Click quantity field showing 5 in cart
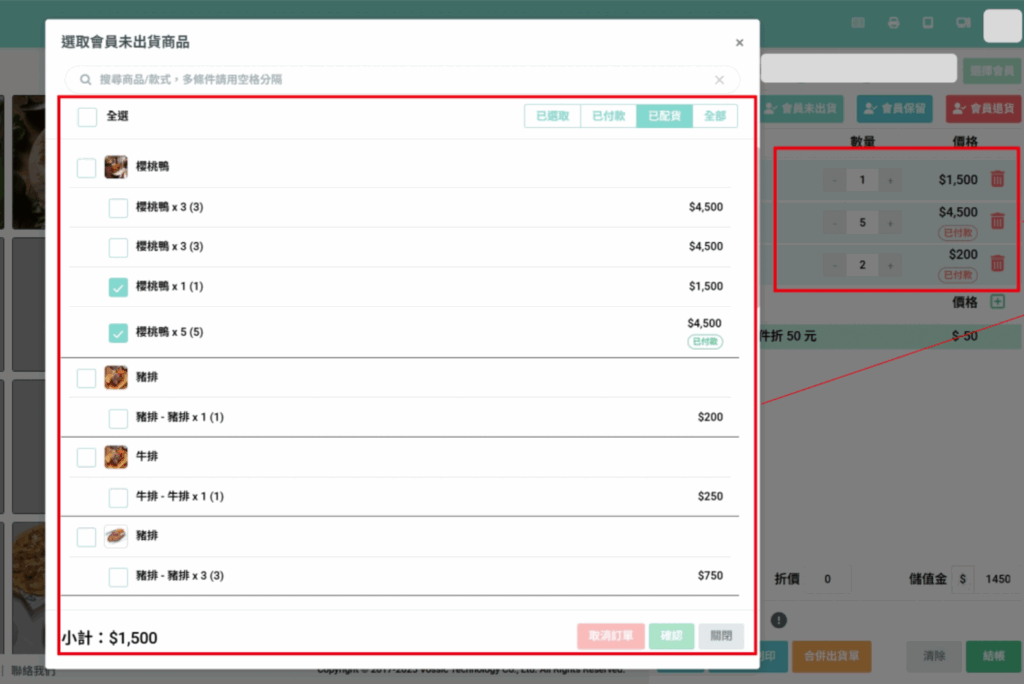The width and height of the screenshot is (1024, 684). point(862,223)
